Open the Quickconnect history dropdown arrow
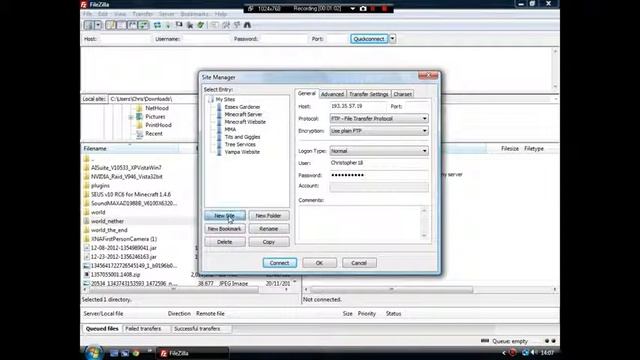This screenshot has width=640, height=360. coord(392,39)
